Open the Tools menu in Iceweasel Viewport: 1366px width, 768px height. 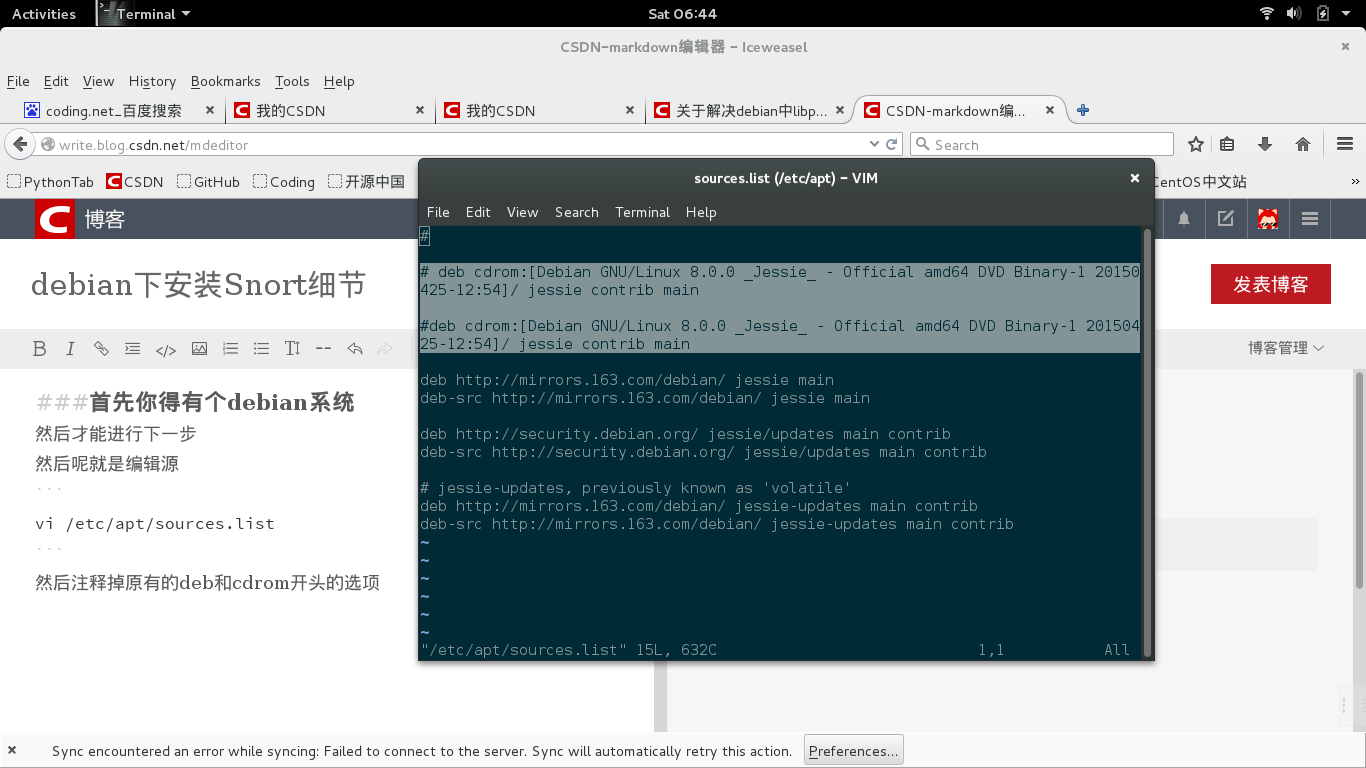point(292,81)
